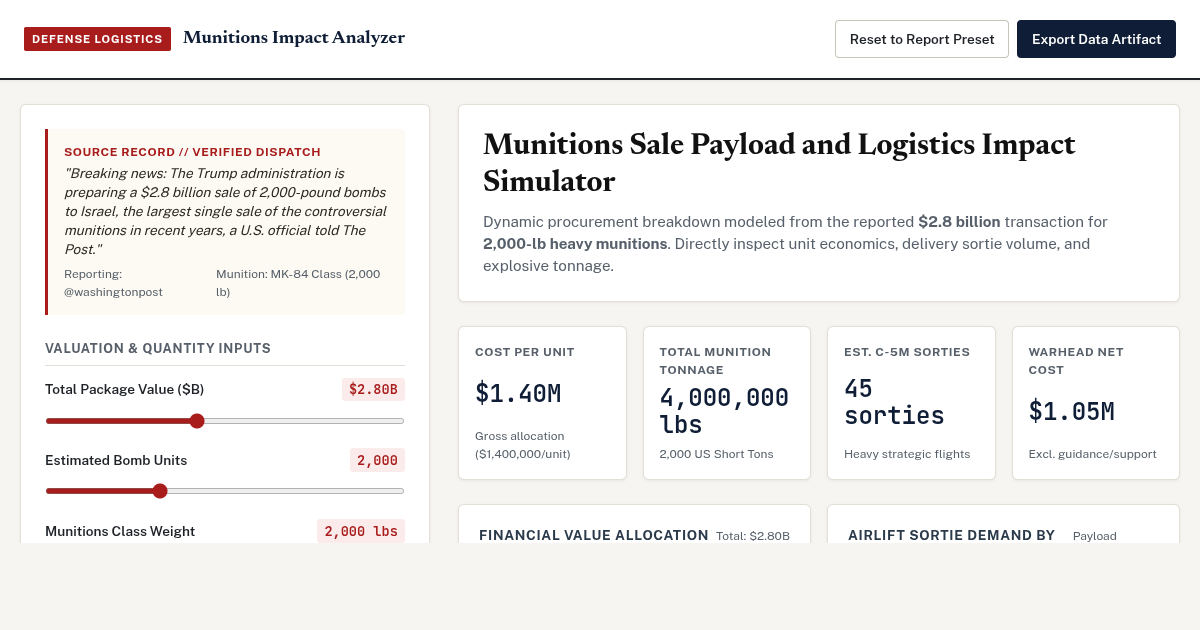This screenshot has width=1200, height=630.
Task: Click the Estimated Bomb Units label
Action: [x=116, y=460]
